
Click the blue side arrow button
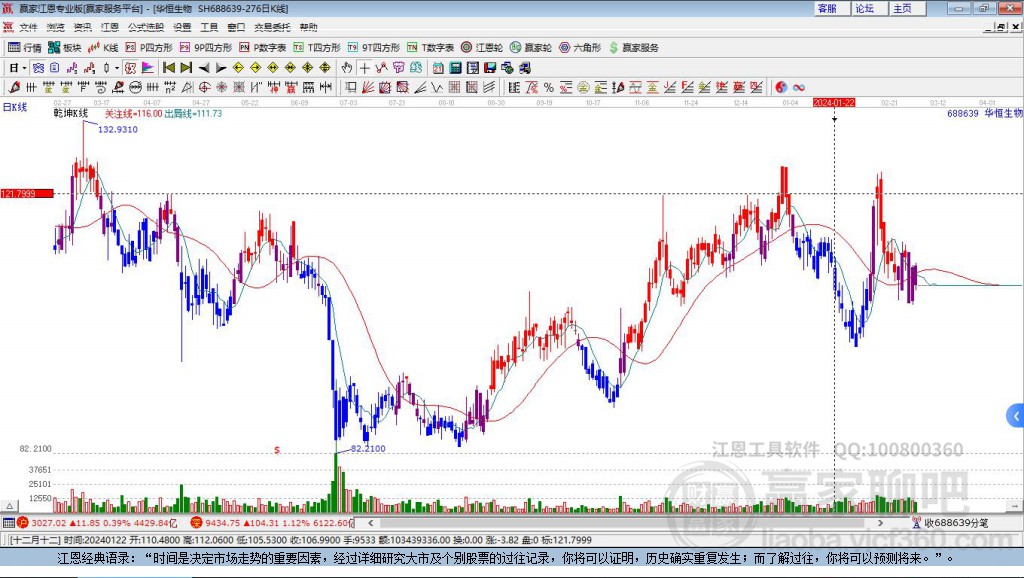(x=1015, y=415)
